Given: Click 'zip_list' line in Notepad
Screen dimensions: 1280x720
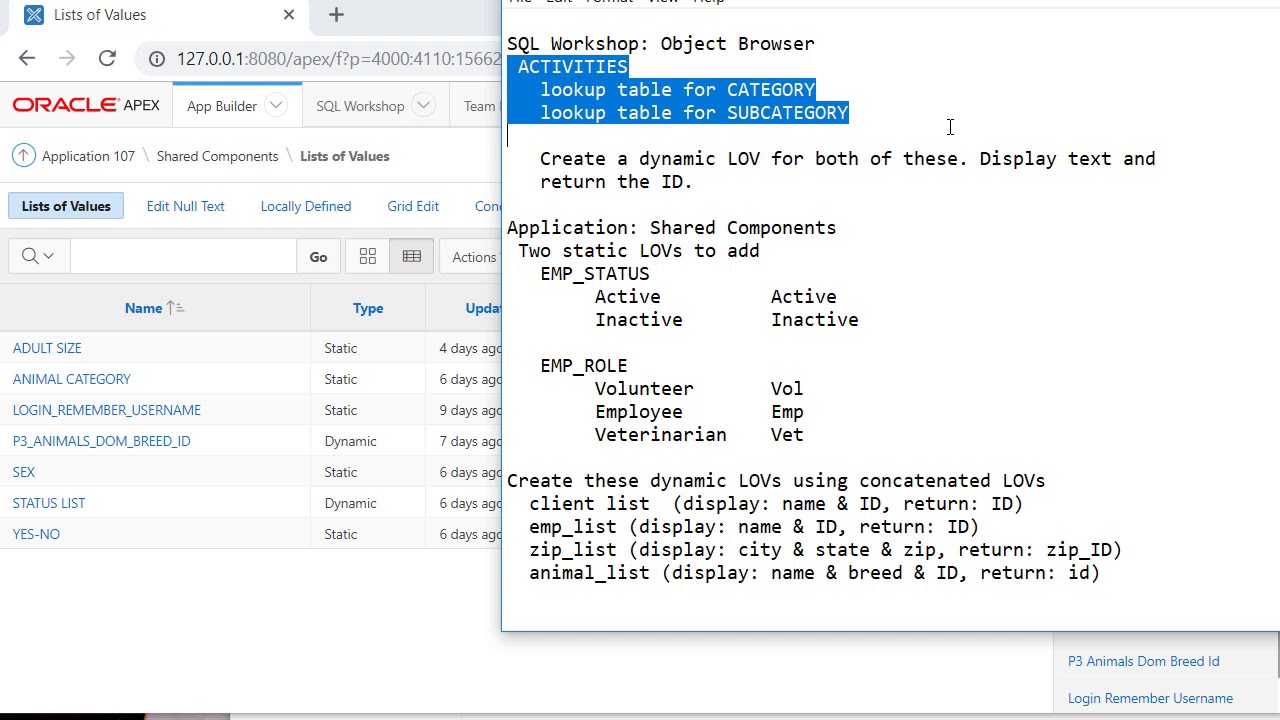Looking at the screenshot, I should coord(826,550).
